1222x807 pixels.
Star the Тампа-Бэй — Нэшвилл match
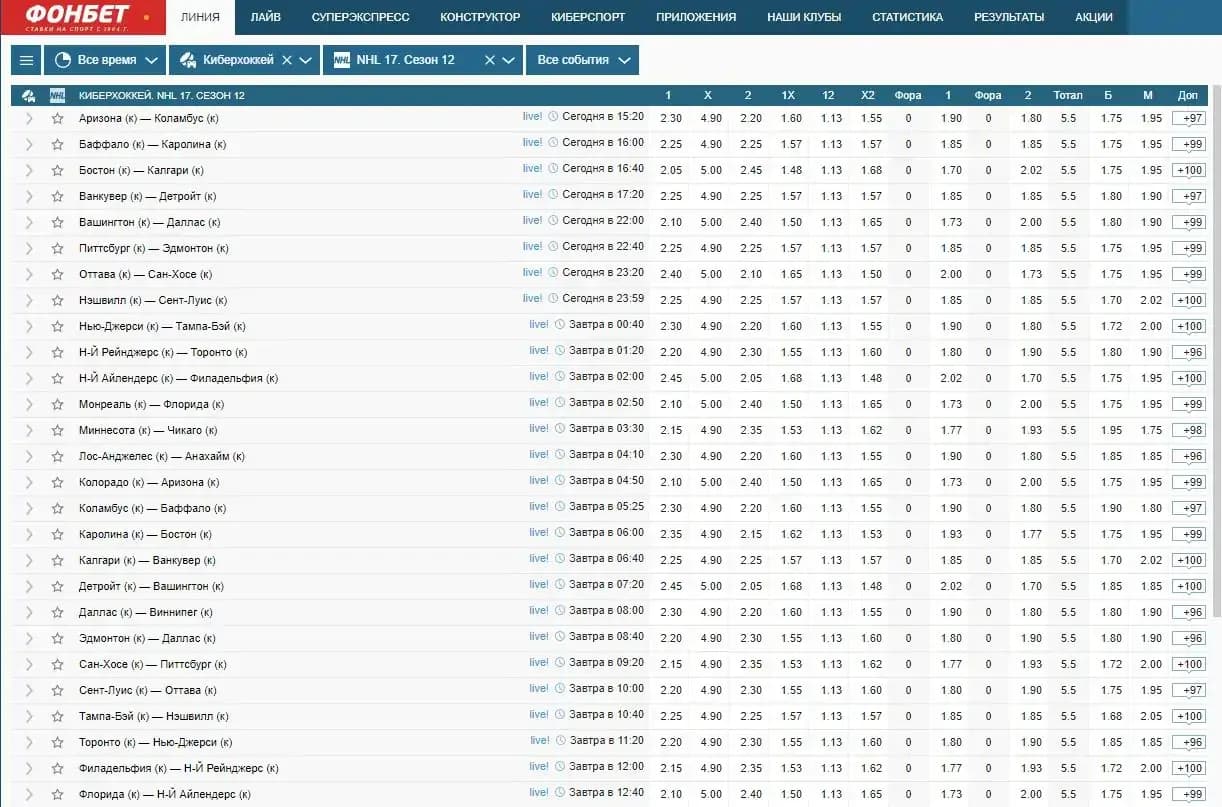(x=58, y=716)
